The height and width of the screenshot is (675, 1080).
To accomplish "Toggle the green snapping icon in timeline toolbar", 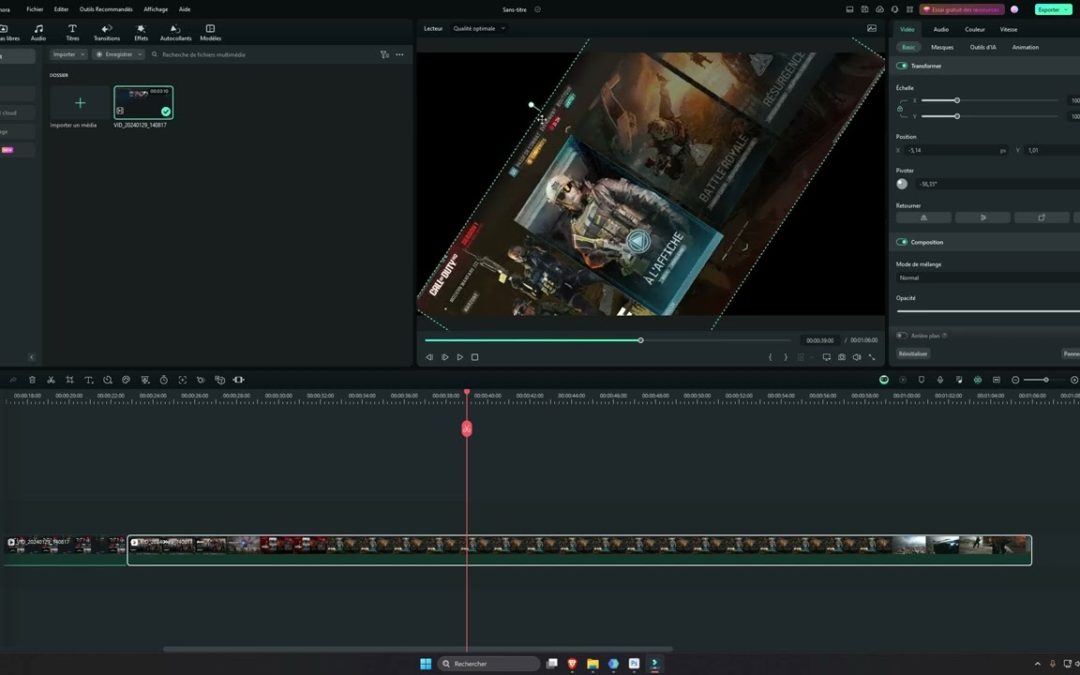I will click(x=977, y=380).
